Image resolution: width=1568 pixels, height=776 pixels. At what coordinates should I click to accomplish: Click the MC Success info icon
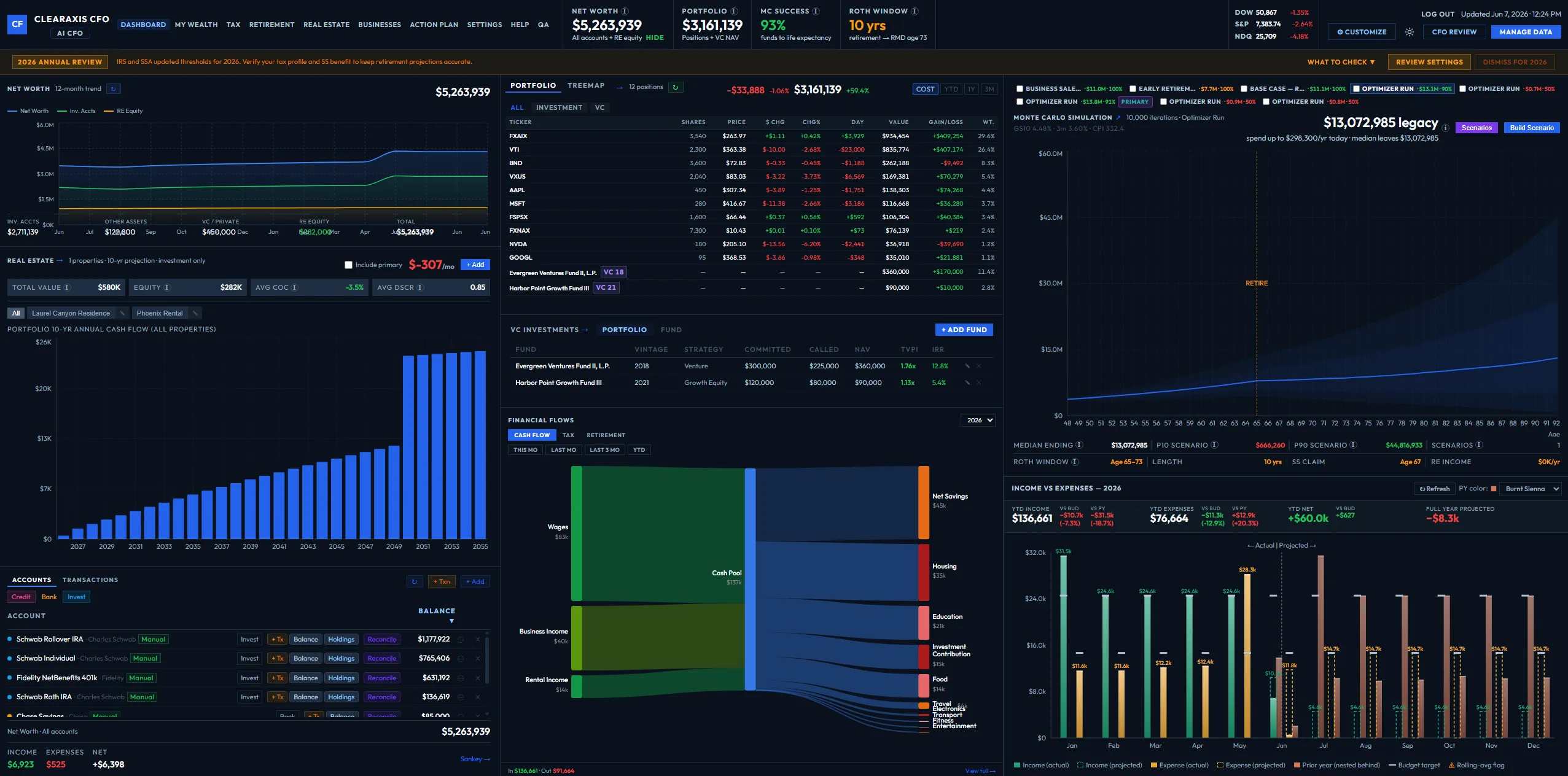point(816,11)
